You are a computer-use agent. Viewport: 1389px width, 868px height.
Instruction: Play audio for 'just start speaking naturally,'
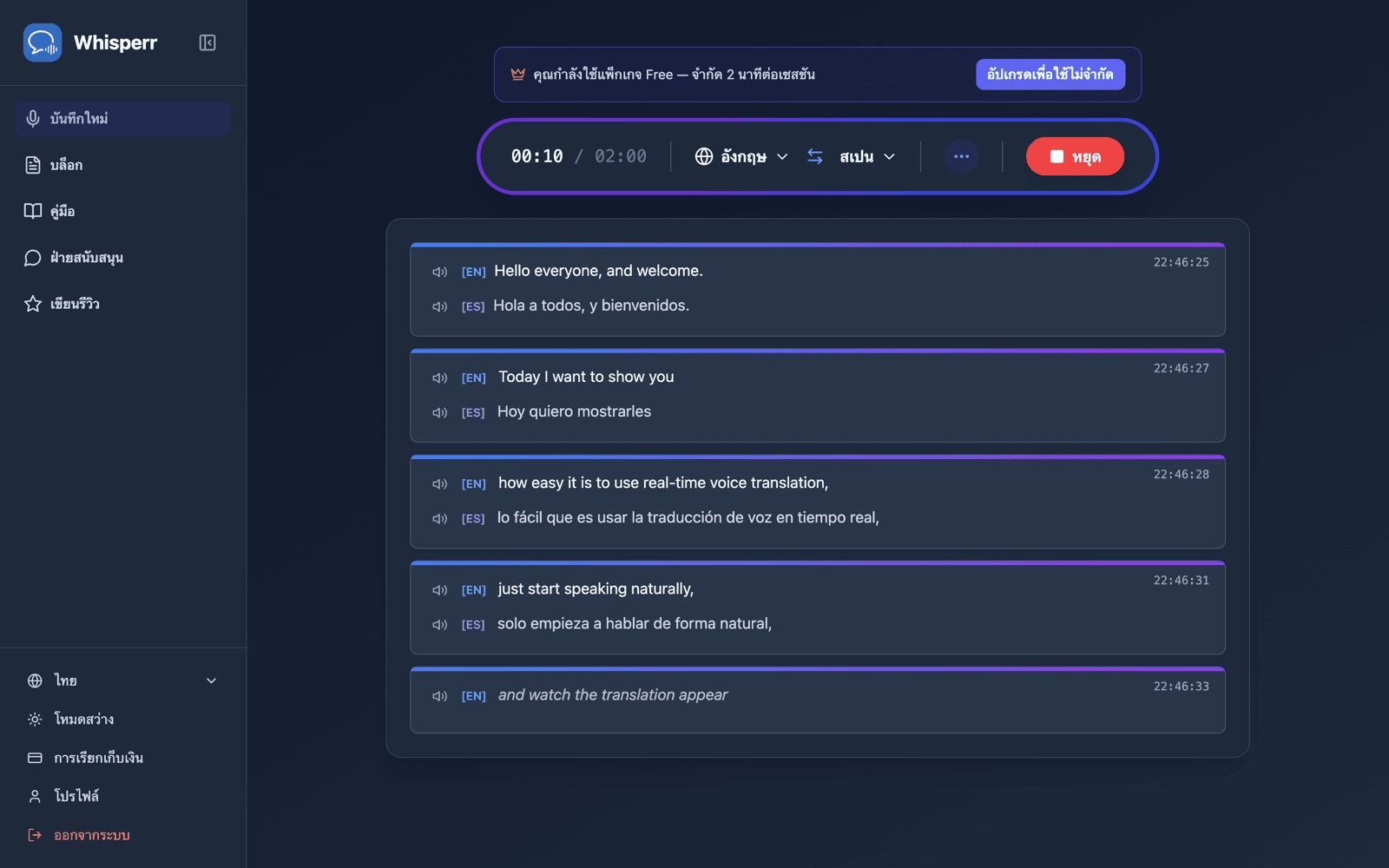point(440,589)
